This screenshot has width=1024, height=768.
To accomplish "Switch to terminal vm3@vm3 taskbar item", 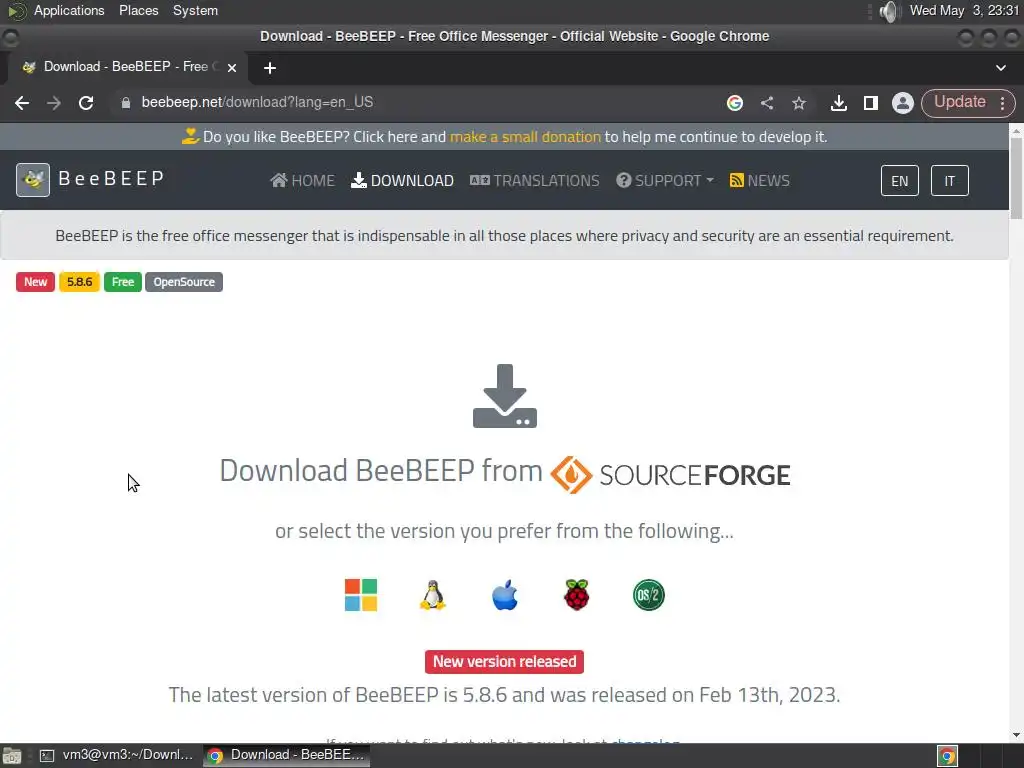I will (118, 755).
